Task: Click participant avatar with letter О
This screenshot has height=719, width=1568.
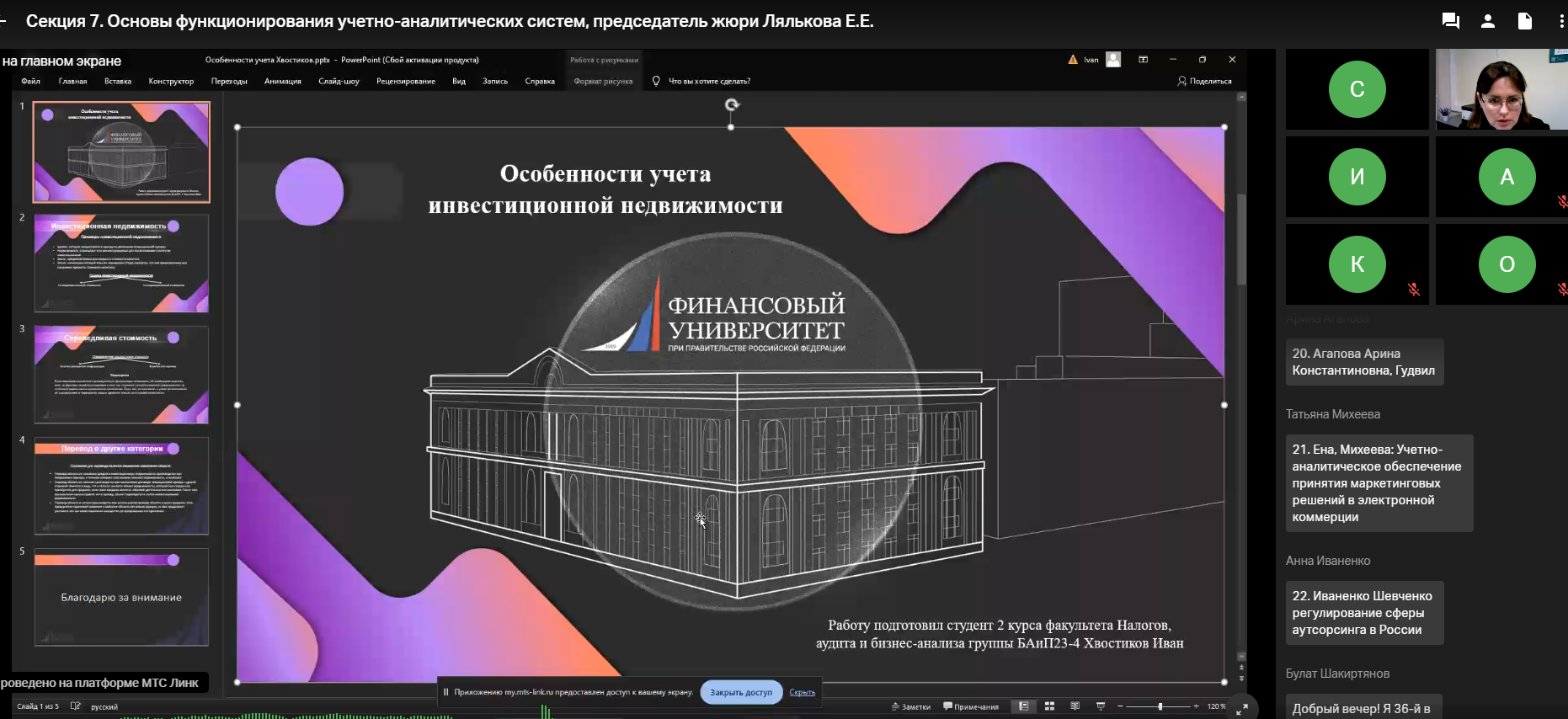Action: click(1507, 264)
